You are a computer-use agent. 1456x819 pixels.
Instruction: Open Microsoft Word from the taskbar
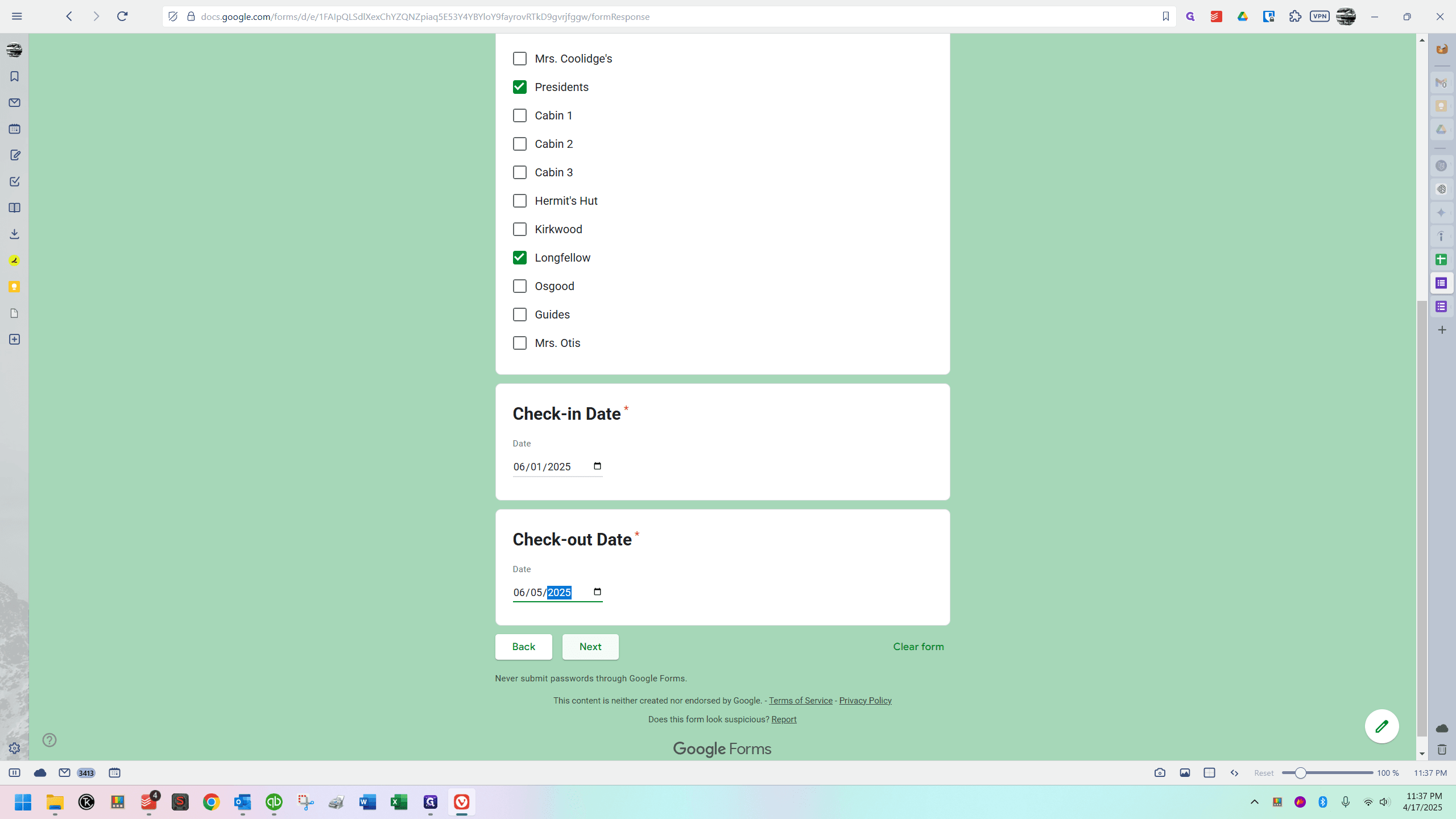367,802
